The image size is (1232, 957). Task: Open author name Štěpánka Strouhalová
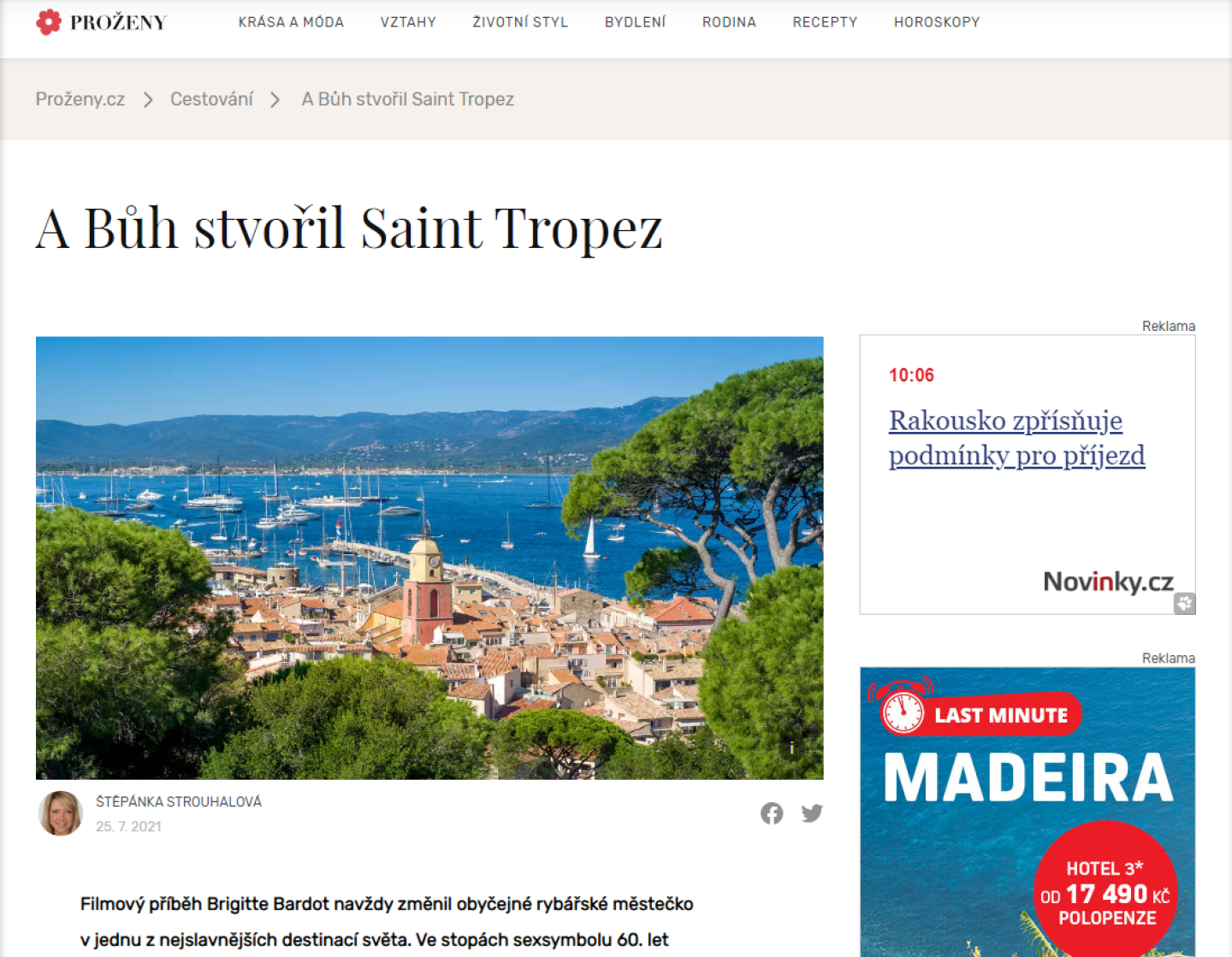pos(179,801)
